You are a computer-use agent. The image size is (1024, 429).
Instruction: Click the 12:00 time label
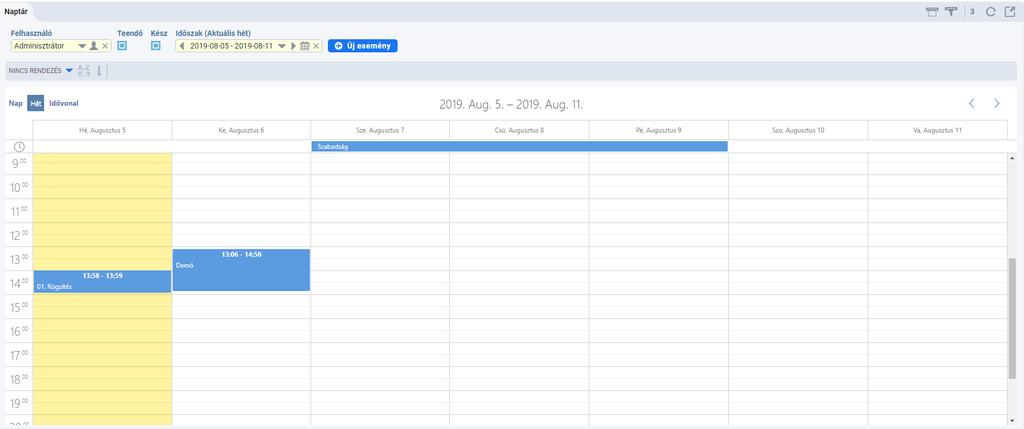[x=19, y=235]
